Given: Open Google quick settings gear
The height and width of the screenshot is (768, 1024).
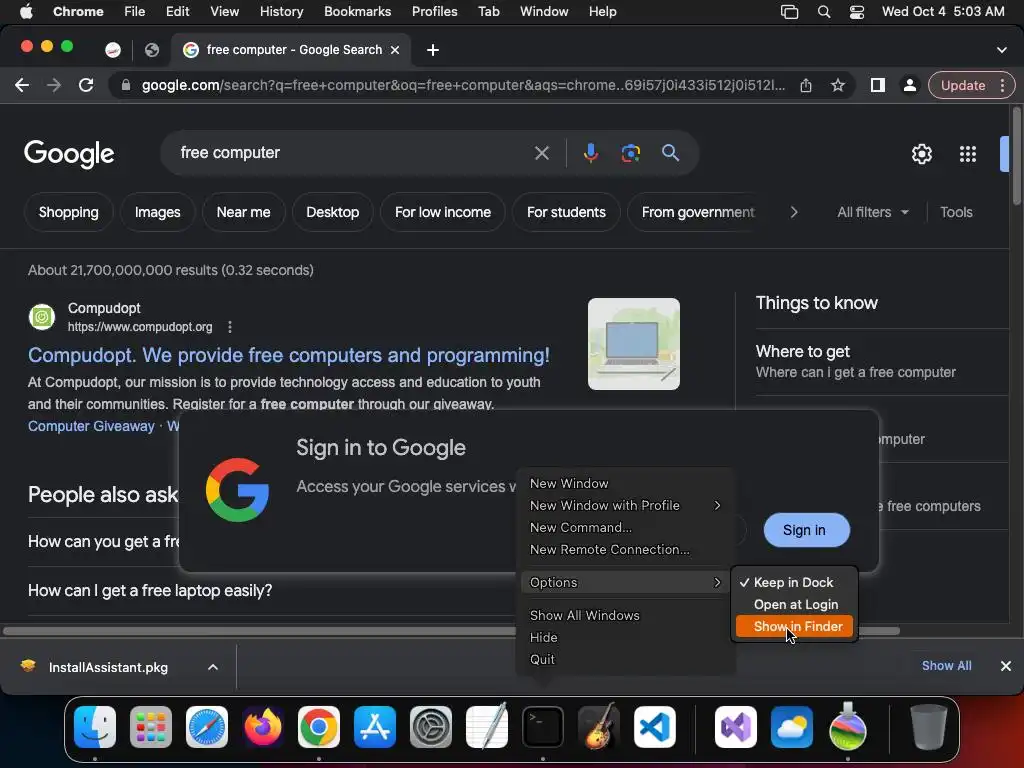Looking at the screenshot, I should pos(921,154).
